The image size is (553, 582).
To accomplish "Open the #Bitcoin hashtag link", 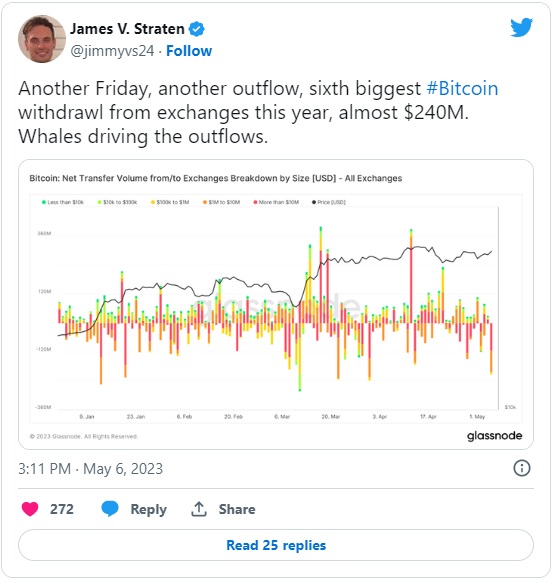I will 462,89.
